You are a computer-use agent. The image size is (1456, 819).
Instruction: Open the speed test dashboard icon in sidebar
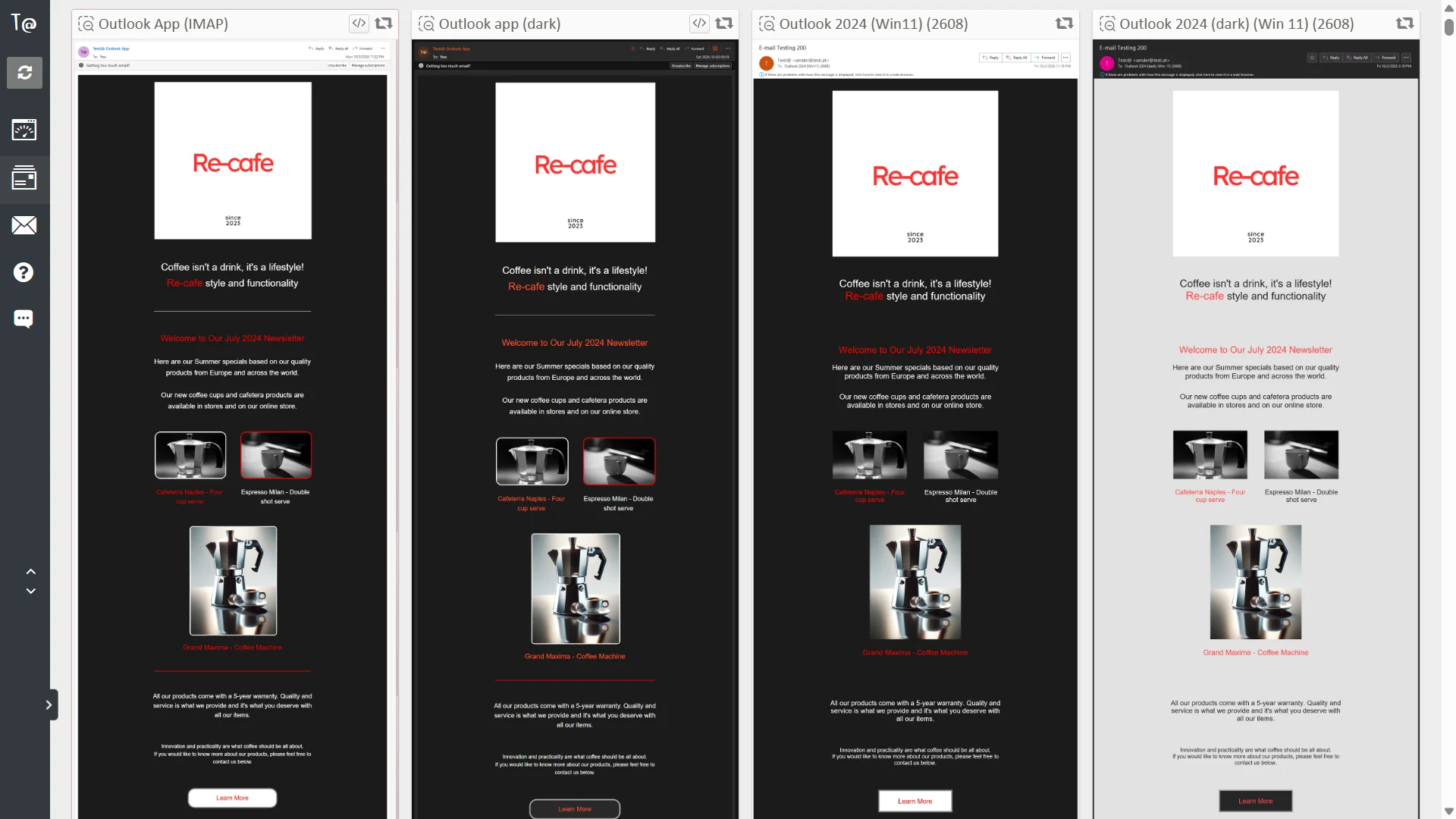[x=24, y=130]
